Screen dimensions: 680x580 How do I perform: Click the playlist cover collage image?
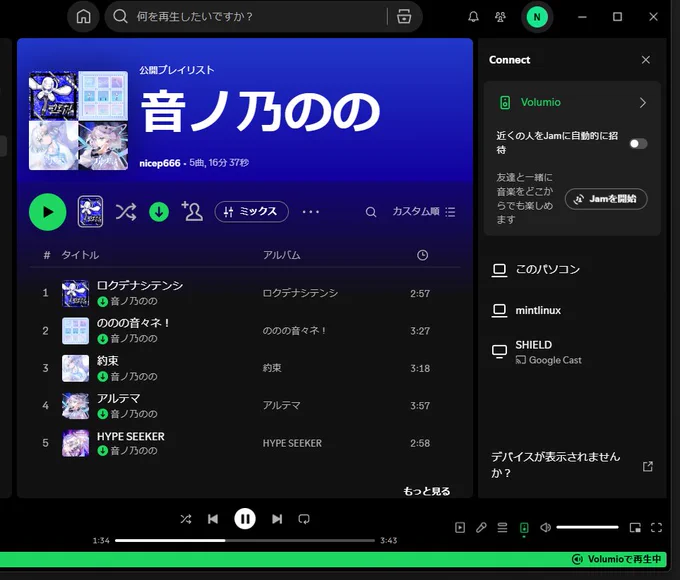point(78,120)
